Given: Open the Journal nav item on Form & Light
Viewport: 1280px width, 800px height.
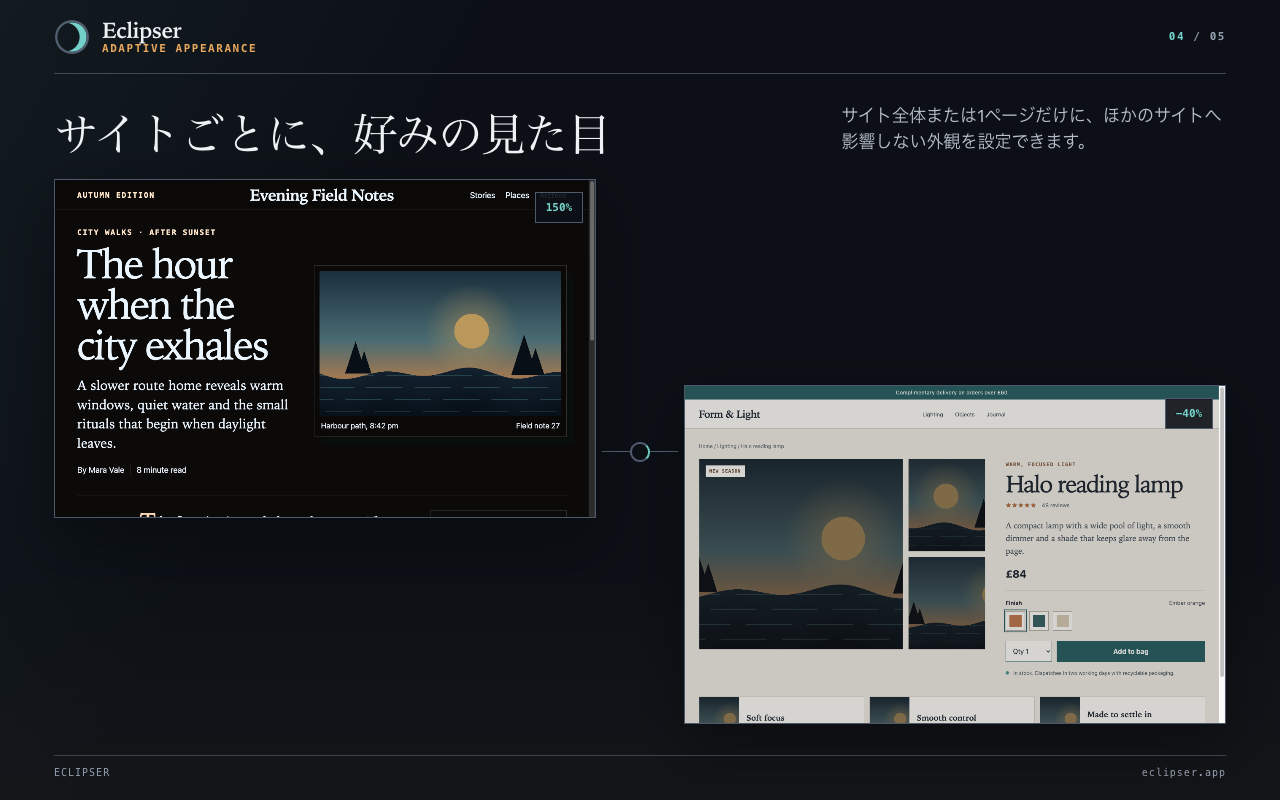Looking at the screenshot, I should pyautogui.click(x=996, y=414).
